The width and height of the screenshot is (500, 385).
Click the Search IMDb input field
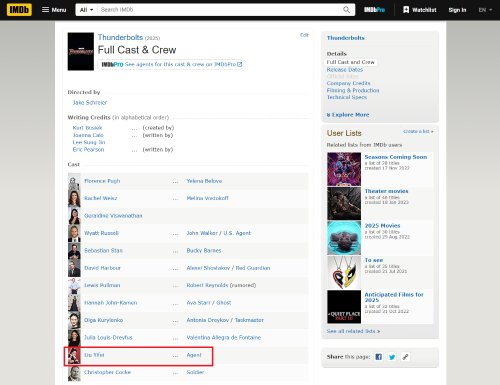[x=220, y=10]
